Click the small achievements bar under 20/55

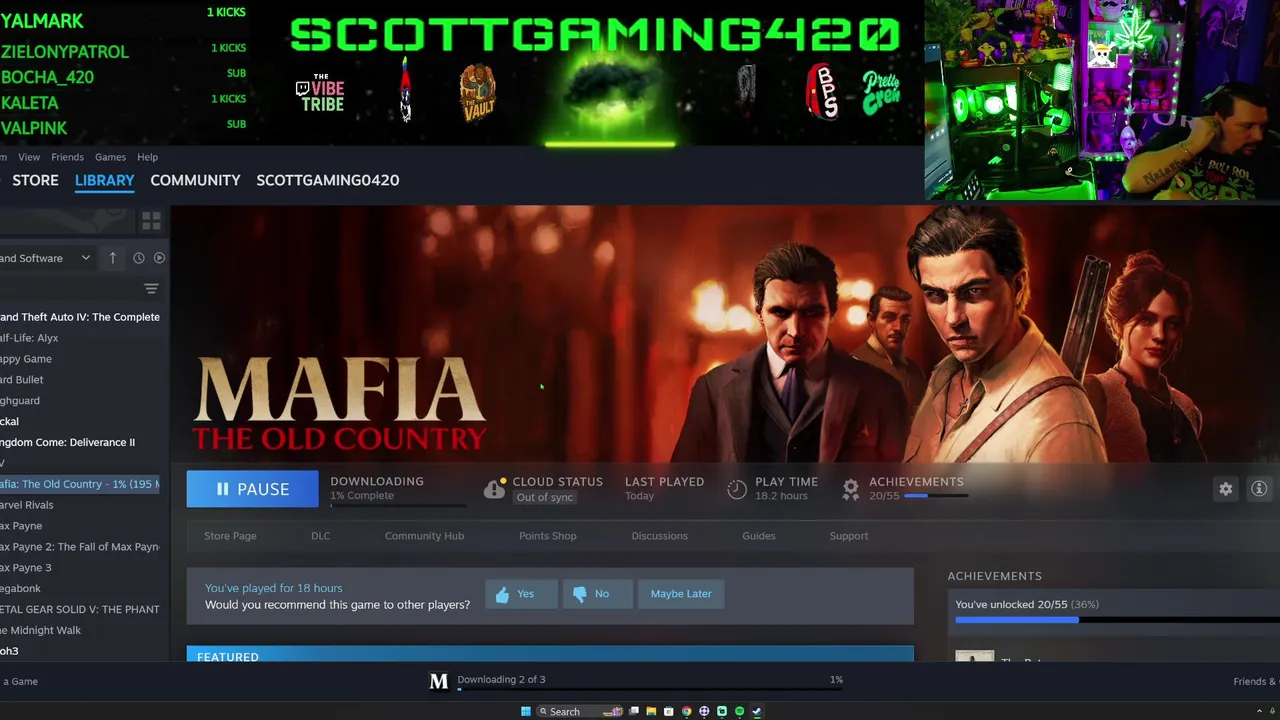[935, 496]
